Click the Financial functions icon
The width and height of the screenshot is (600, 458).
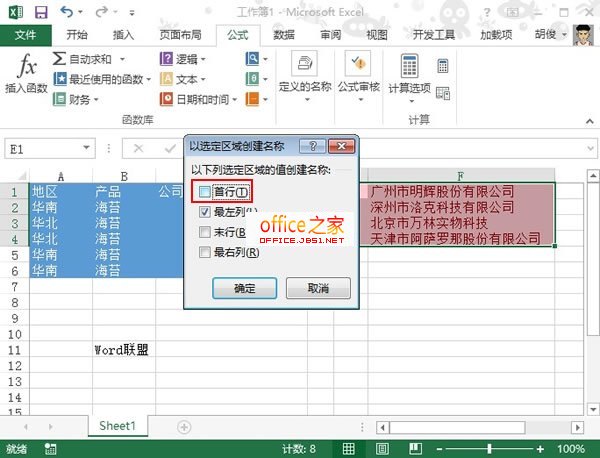(x=59, y=99)
